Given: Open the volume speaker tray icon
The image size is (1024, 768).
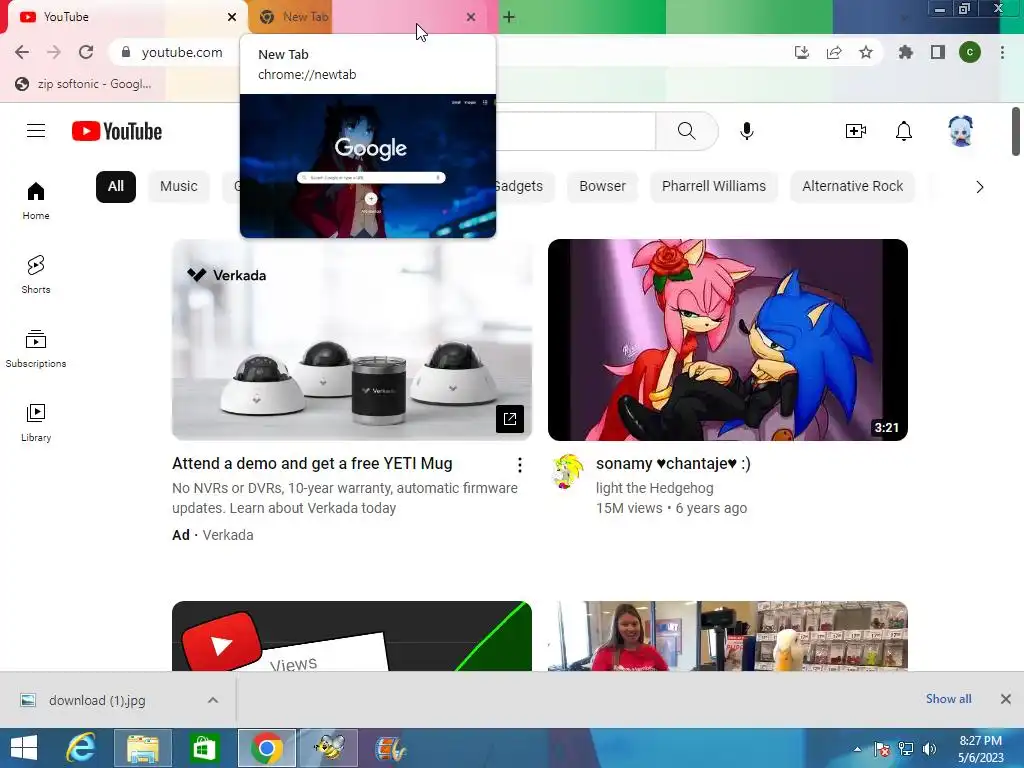Looking at the screenshot, I should tap(929, 748).
